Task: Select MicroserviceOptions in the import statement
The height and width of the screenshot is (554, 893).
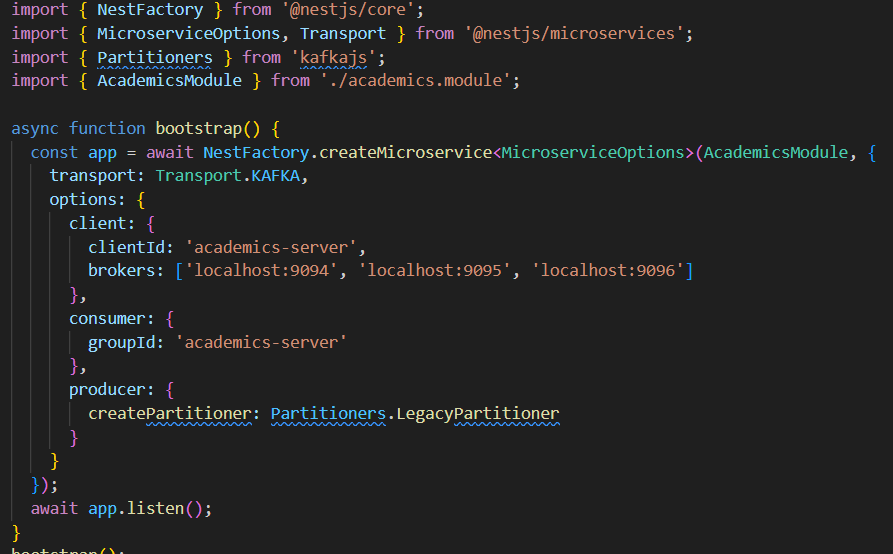Action: click(189, 34)
